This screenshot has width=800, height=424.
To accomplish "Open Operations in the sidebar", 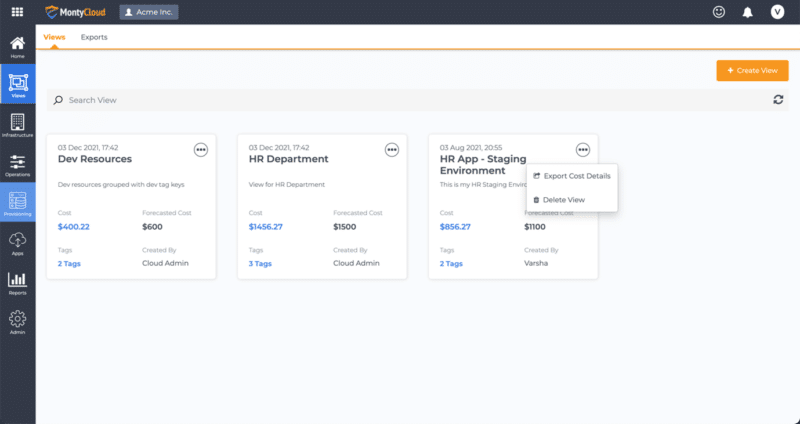I will (x=17, y=165).
